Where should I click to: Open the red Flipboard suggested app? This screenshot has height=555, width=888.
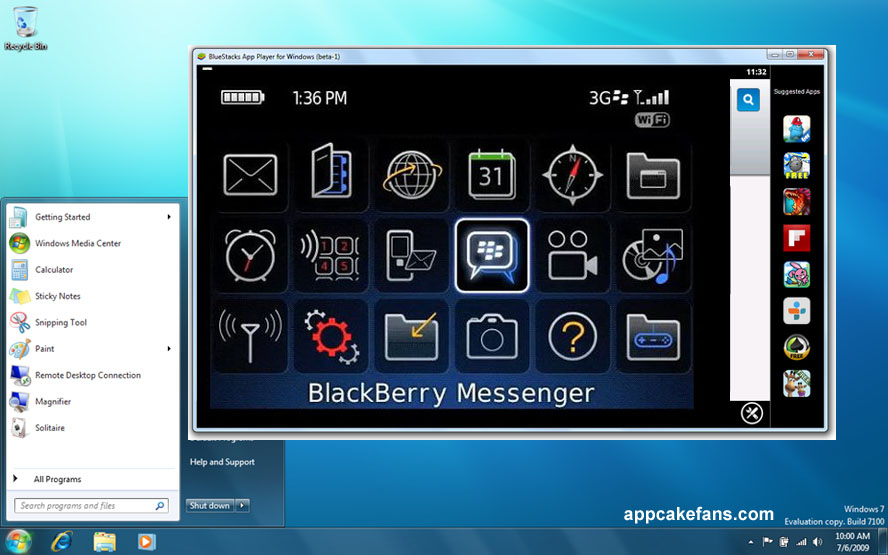[797, 238]
